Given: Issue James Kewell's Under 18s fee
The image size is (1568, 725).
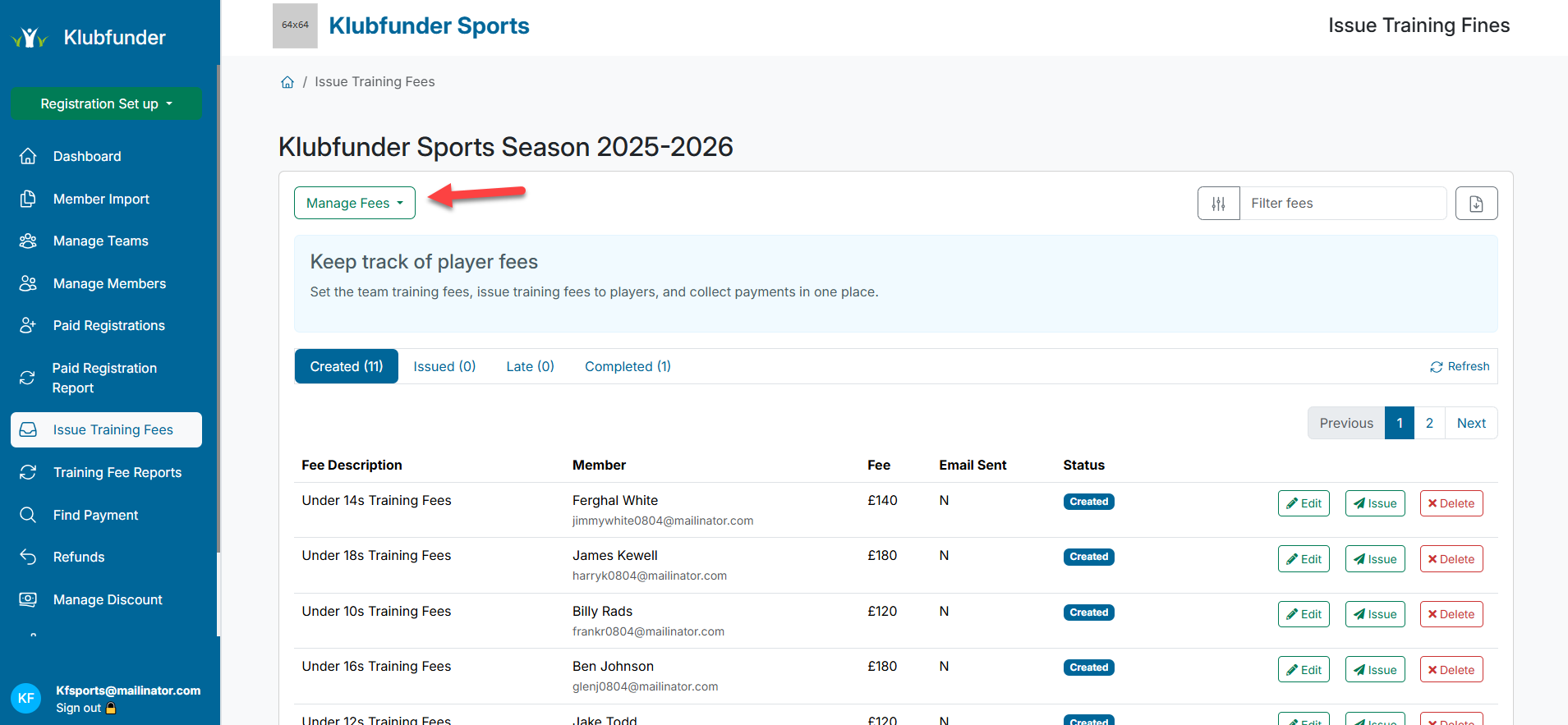Looking at the screenshot, I should coord(1374,559).
